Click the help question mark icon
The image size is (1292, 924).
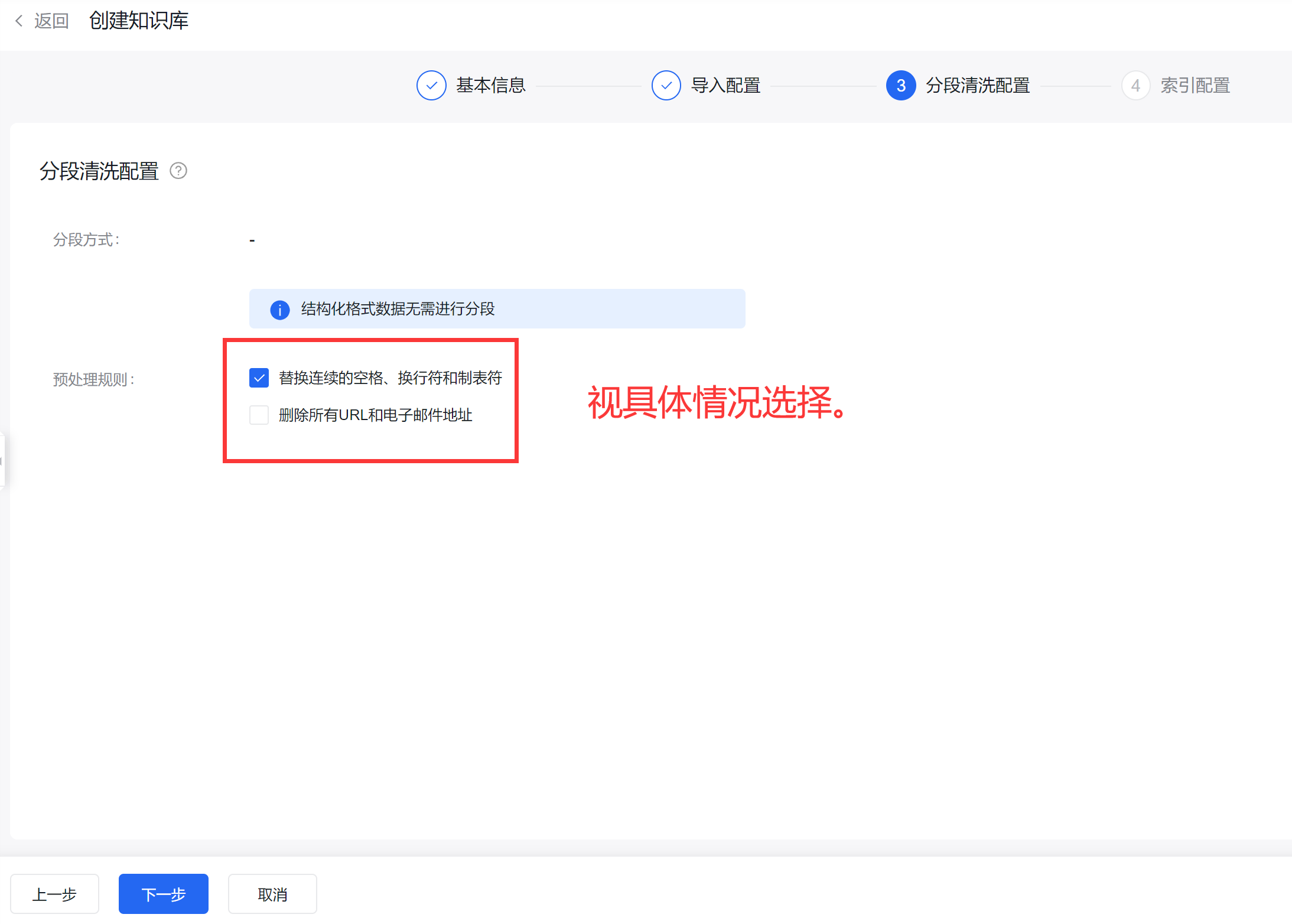coord(178,171)
